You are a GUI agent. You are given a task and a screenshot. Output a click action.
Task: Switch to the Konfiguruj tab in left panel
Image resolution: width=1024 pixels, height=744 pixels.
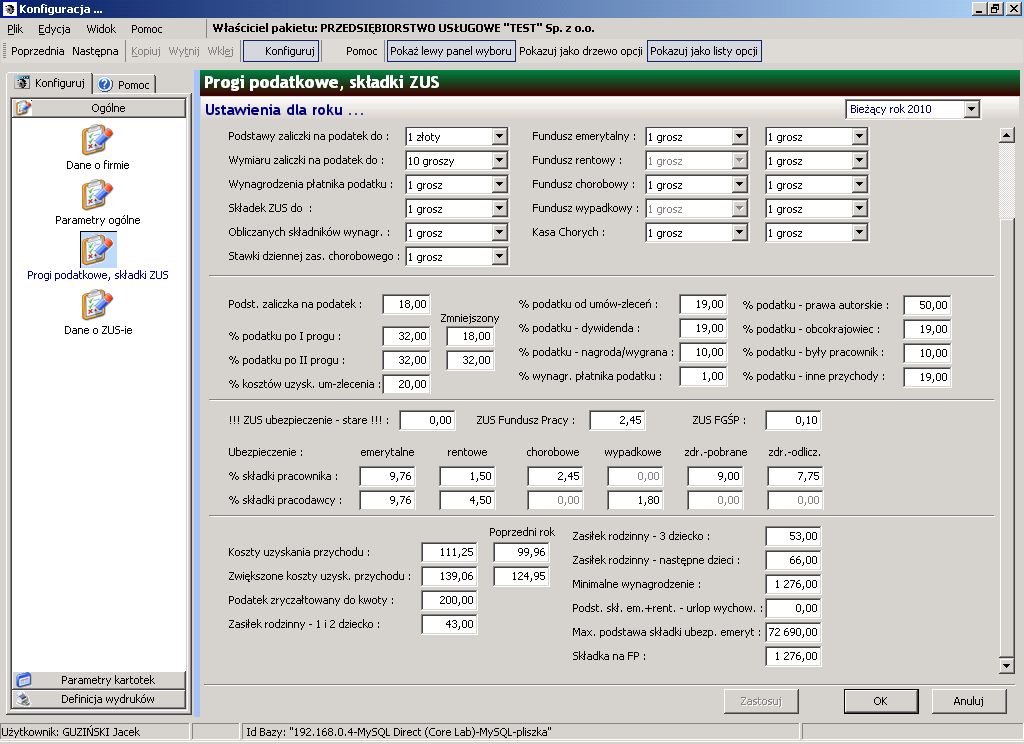[x=50, y=83]
